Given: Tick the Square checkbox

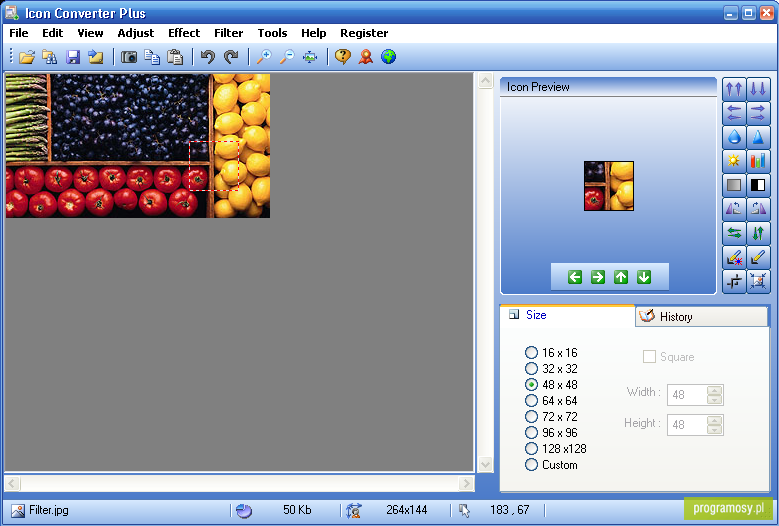Looking at the screenshot, I should pyautogui.click(x=649, y=357).
